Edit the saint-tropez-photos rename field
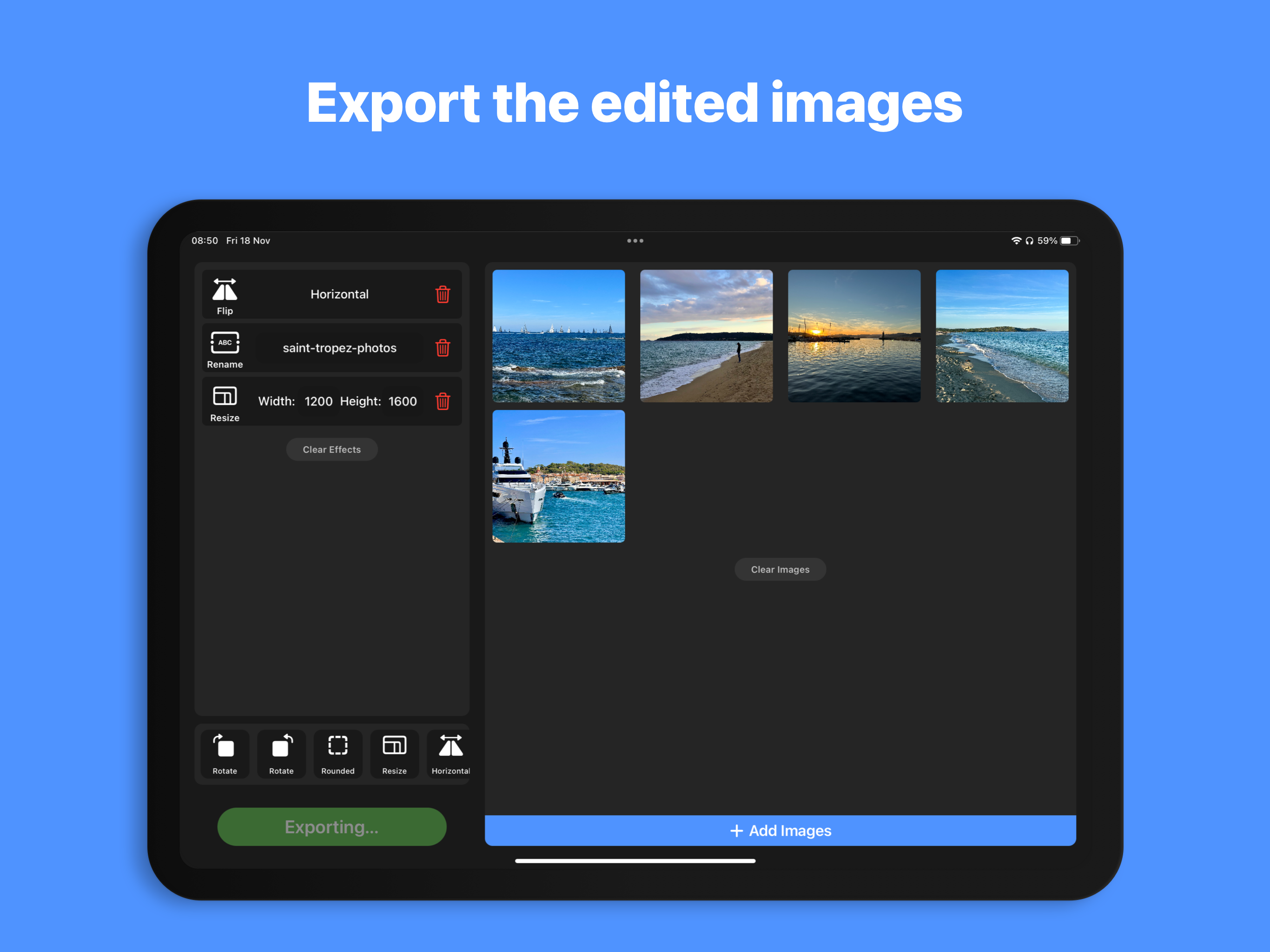 pos(339,348)
